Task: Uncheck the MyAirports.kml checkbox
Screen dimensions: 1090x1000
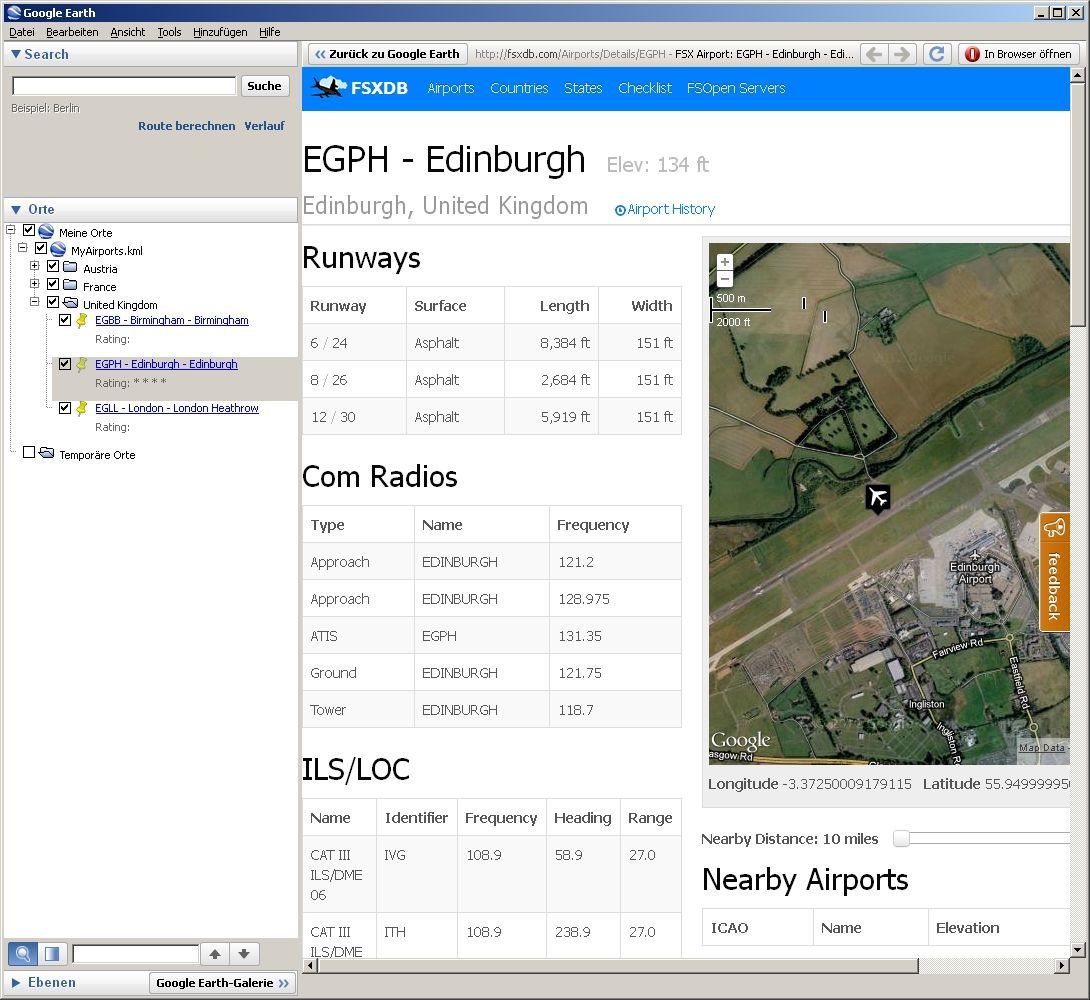Action: [41, 248]
